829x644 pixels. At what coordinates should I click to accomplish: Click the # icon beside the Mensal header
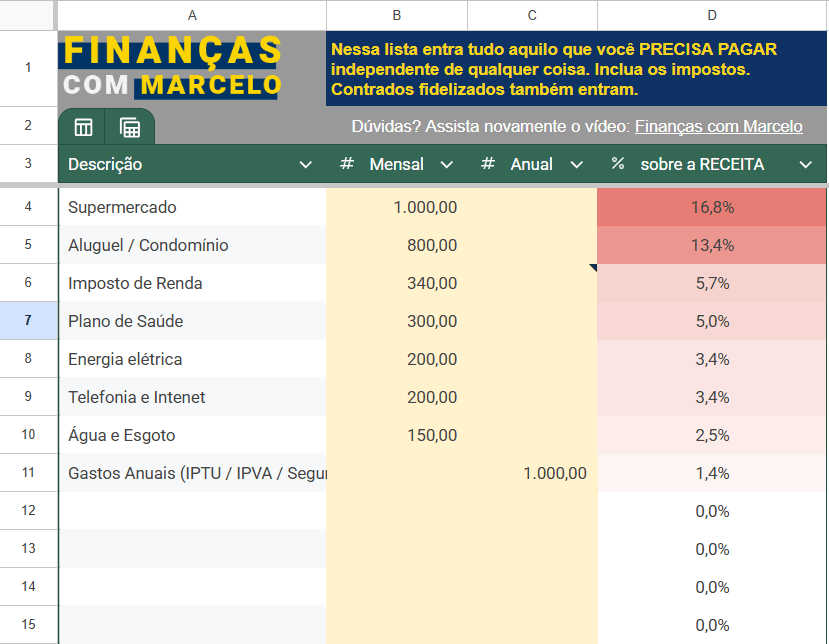click(x=345, y=163)
